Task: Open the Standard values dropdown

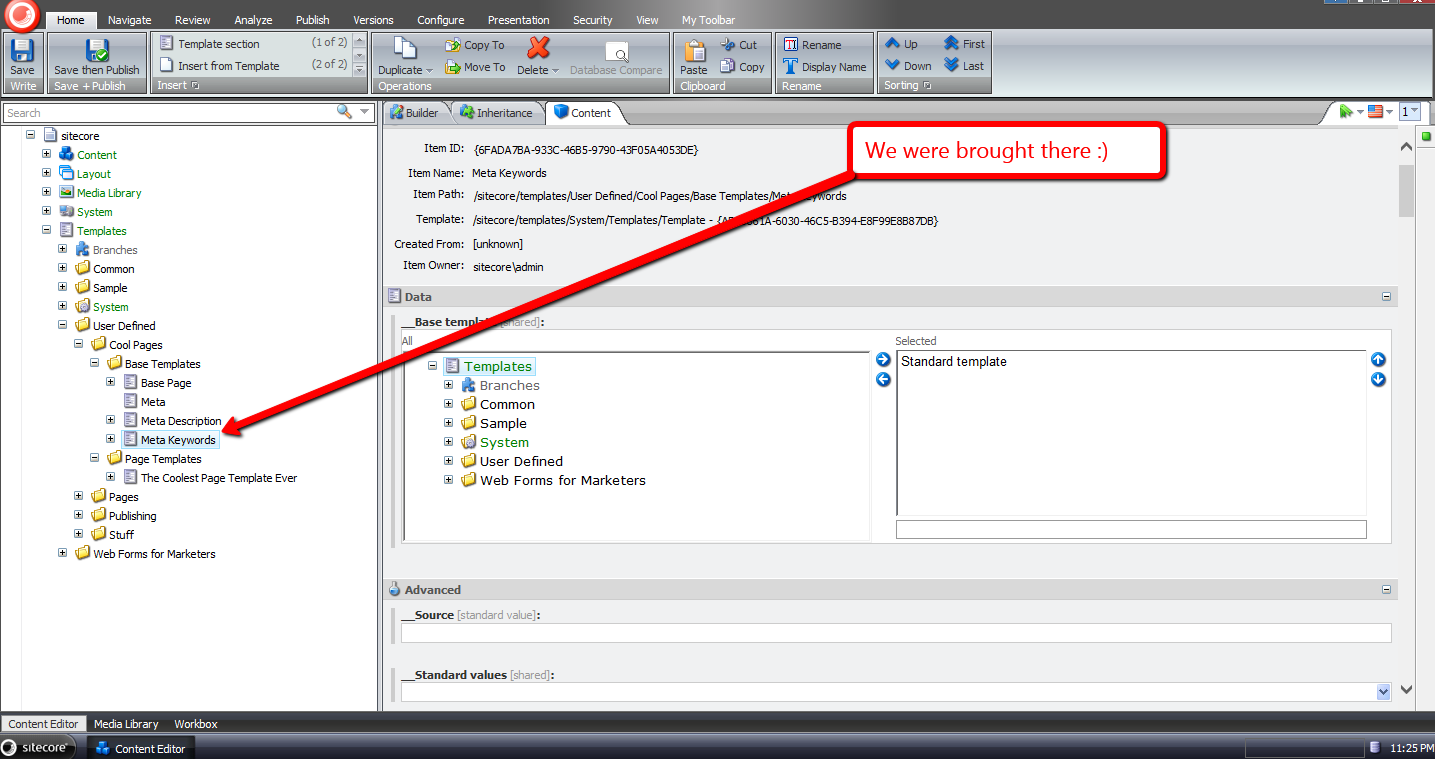Action: [x=1383, y=691]
